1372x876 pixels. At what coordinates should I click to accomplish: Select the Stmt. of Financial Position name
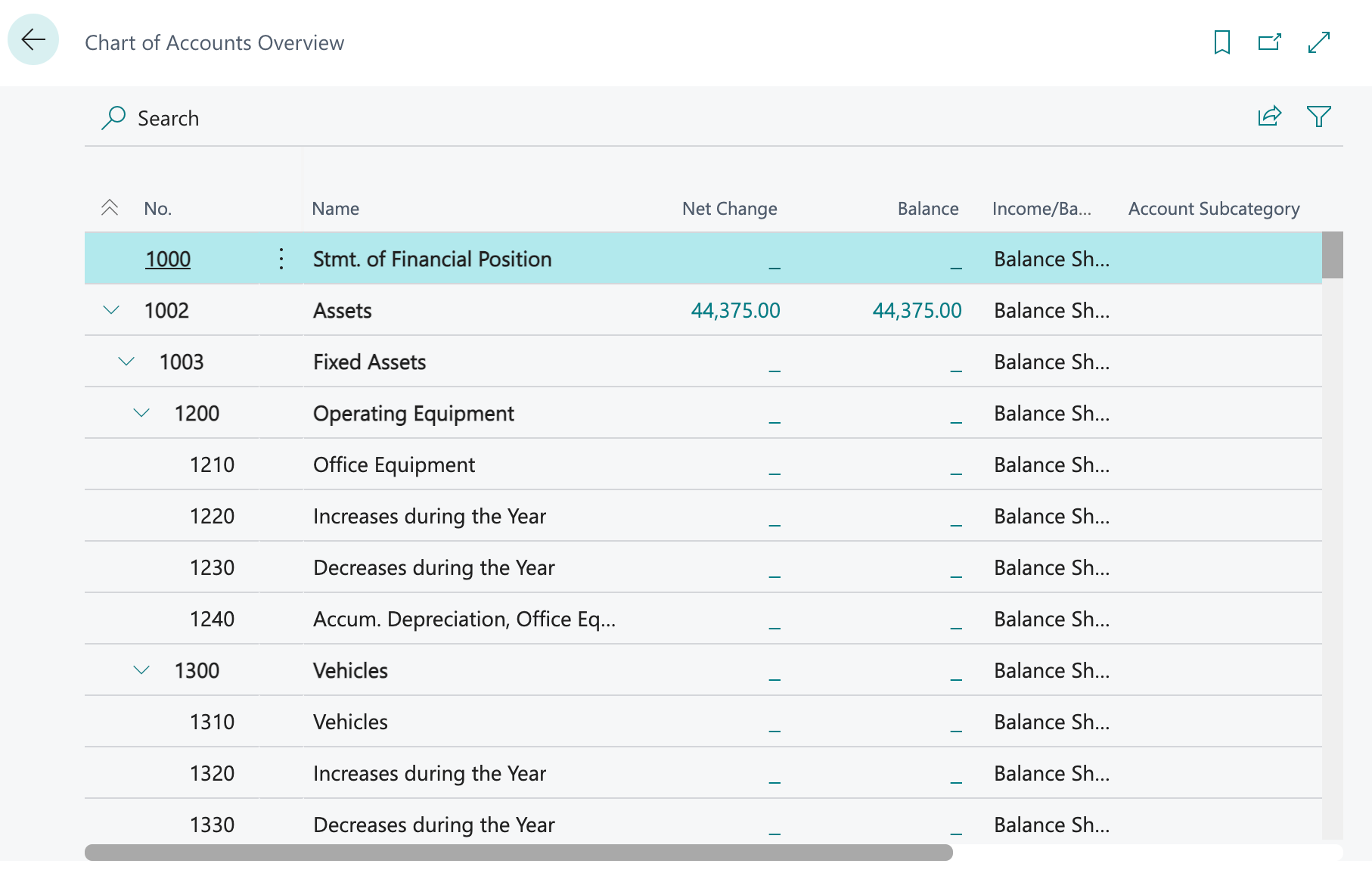pyautogui.click(x=432, y=259)
